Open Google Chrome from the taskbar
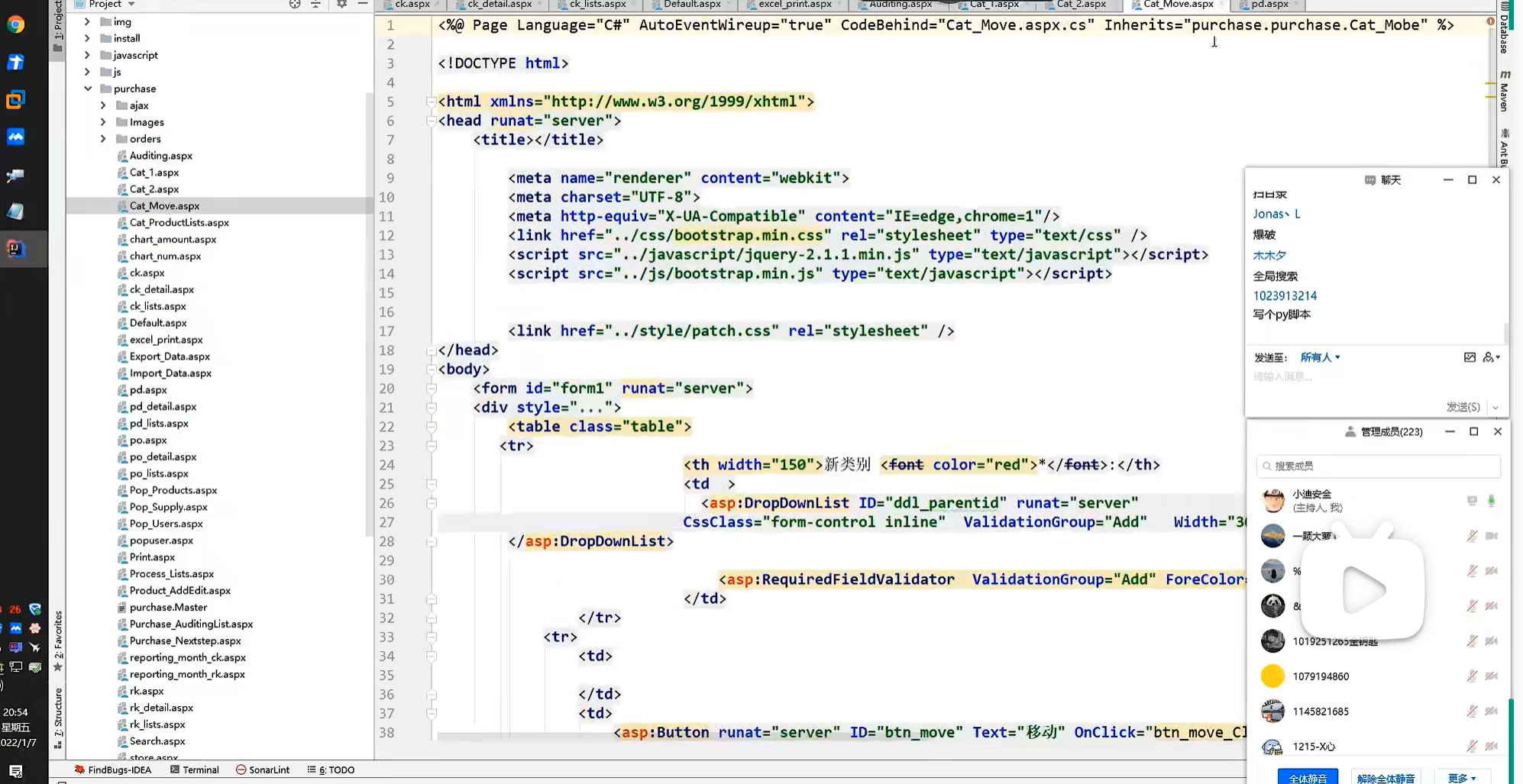This screenshot has width=1523, height=784. 15,24
